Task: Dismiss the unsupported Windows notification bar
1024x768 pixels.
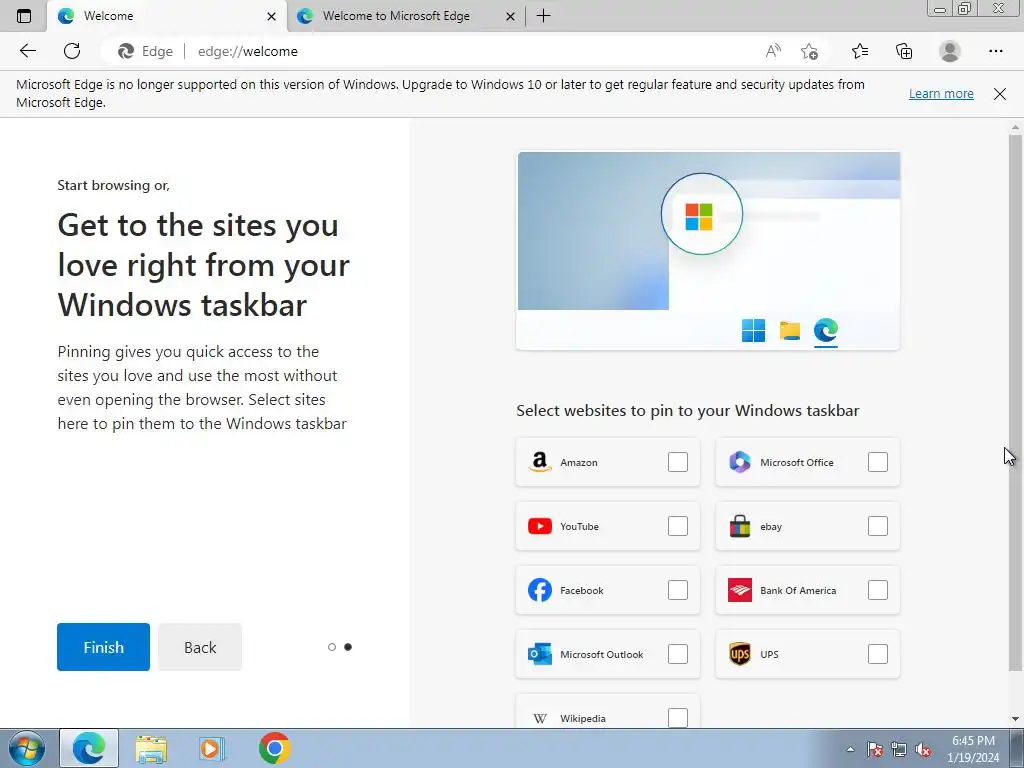Action: pyautogui.click(x=1000, y=93)
